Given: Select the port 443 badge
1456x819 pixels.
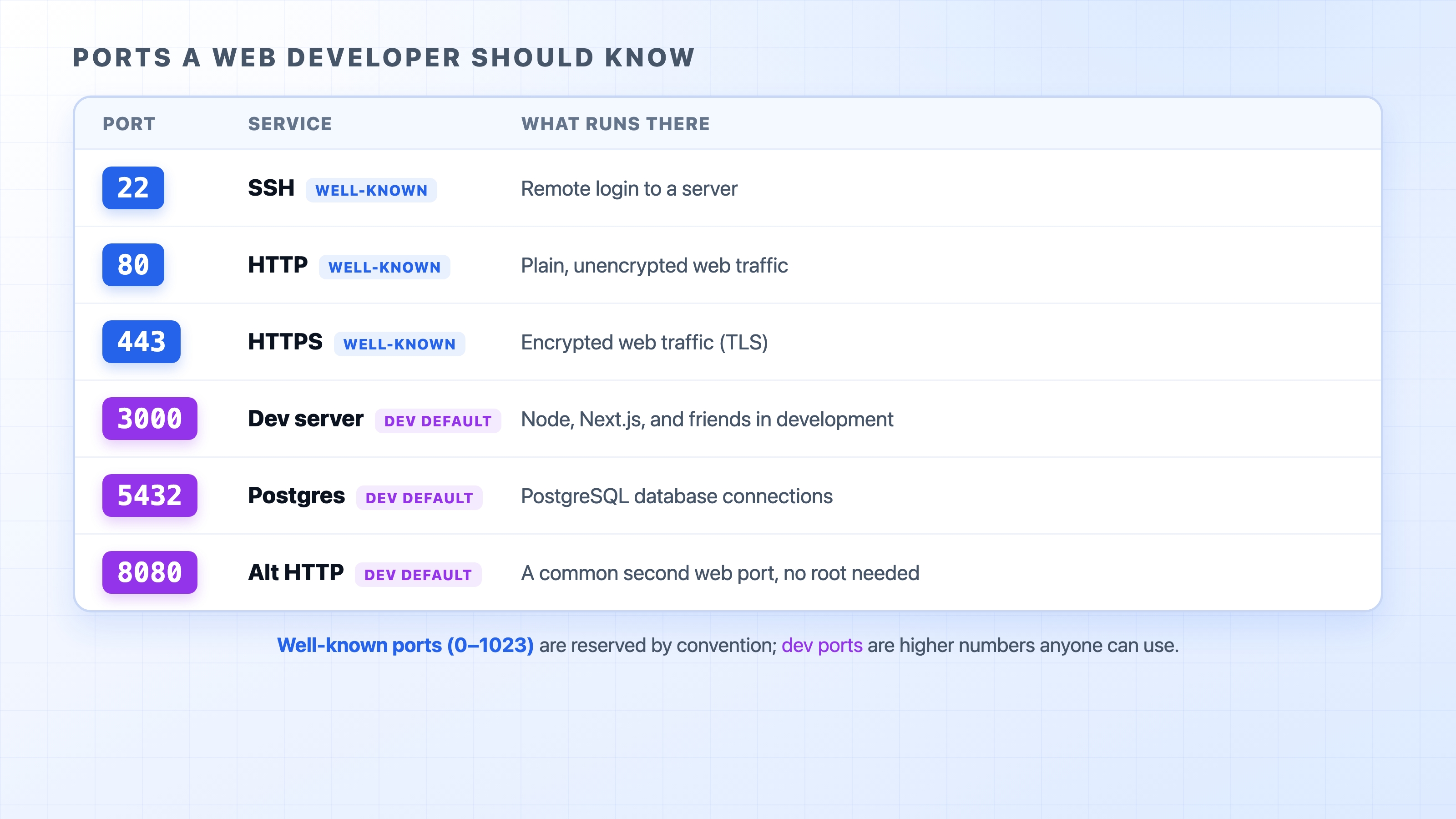Looking at the screenshot, I should coord(142,341).
